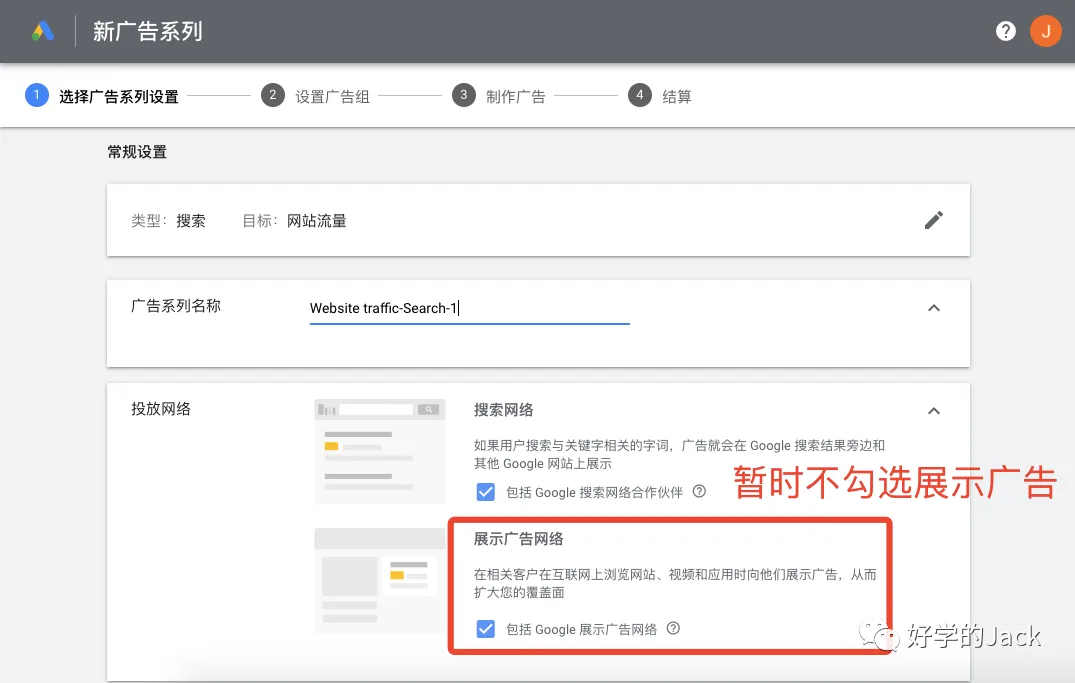The image size is (1075, 683).
Task: Click the 展示广告网络 heading
Action: pos(518,539)
